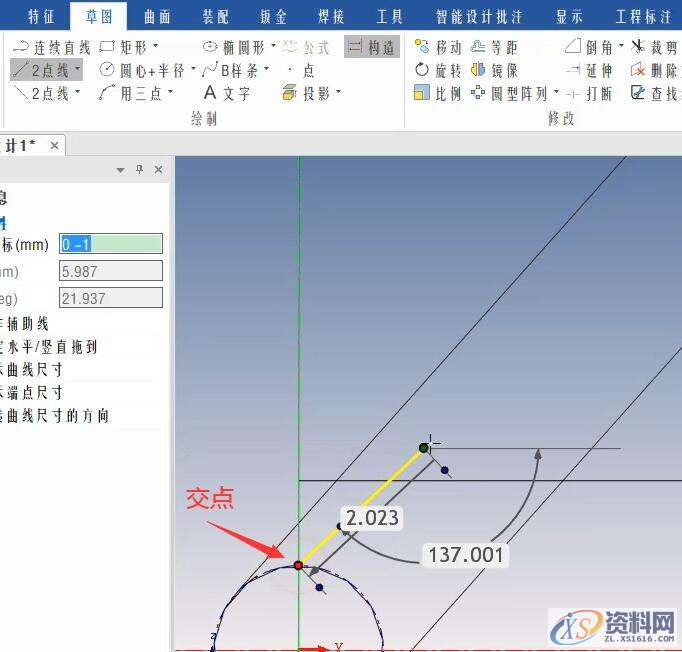Open the 特征 ribbon tab
The width and height of the screenshot is (682, 652).
pos(41,17)
